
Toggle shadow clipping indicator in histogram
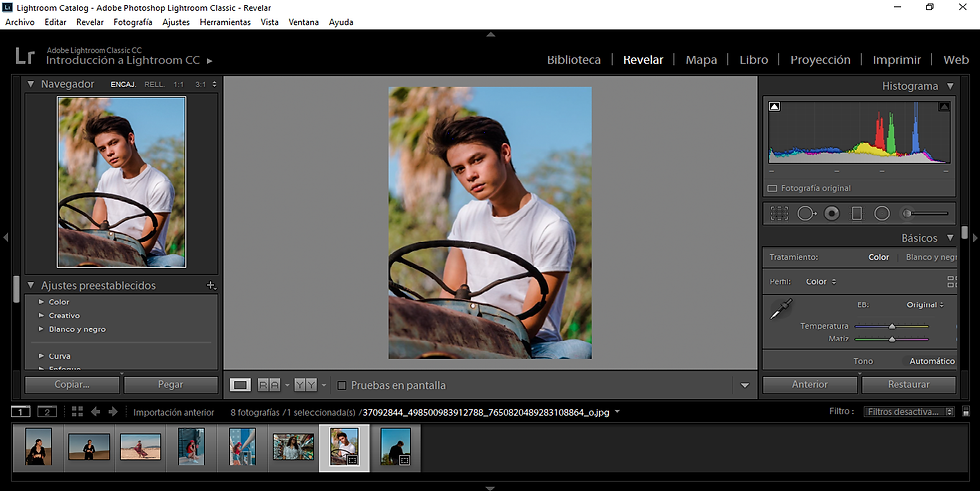pos(774,107)
